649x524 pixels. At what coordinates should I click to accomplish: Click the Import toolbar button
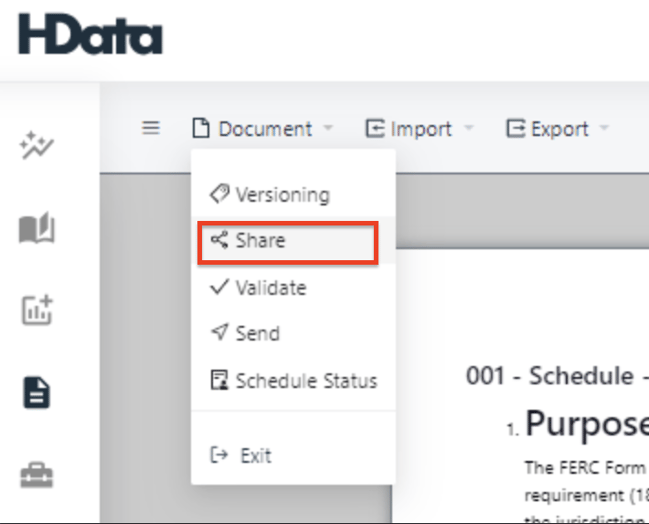(410, 129)
